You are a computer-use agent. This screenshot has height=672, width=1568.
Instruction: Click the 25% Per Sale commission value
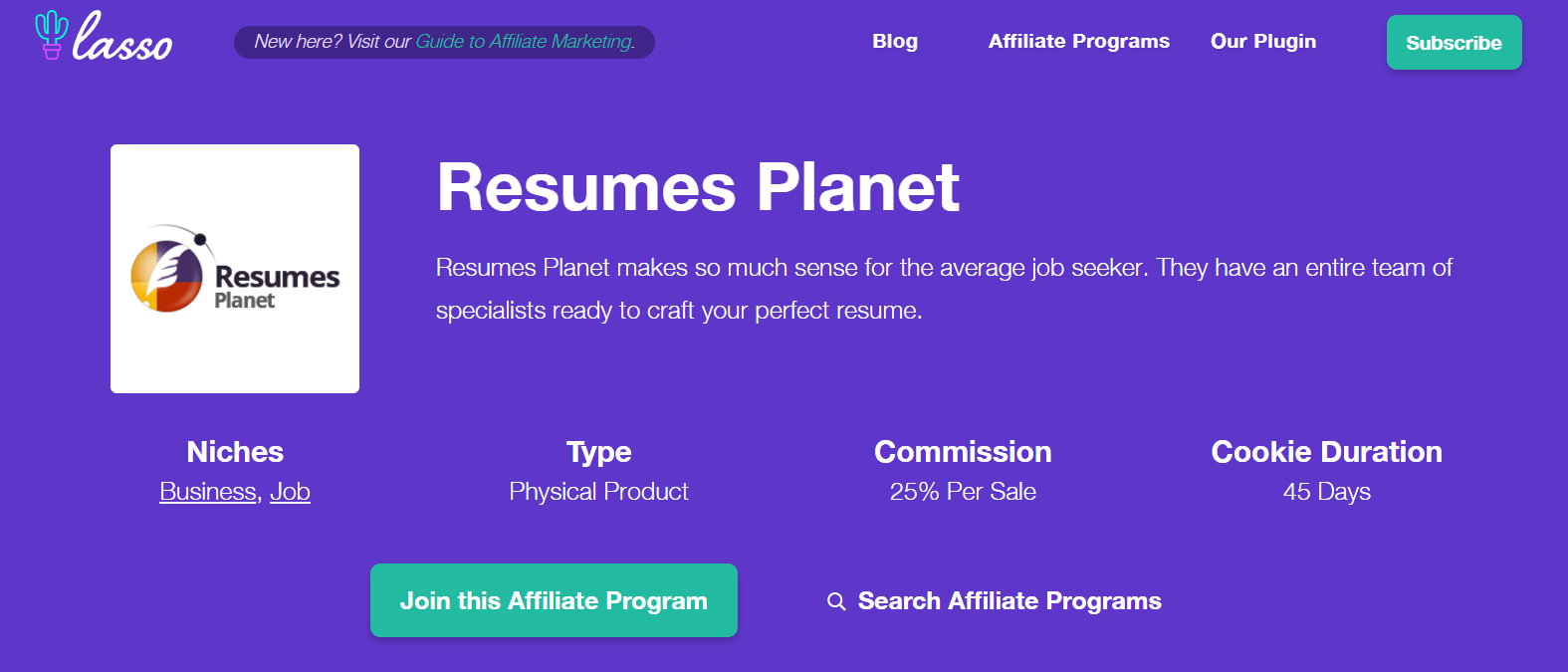963,492
